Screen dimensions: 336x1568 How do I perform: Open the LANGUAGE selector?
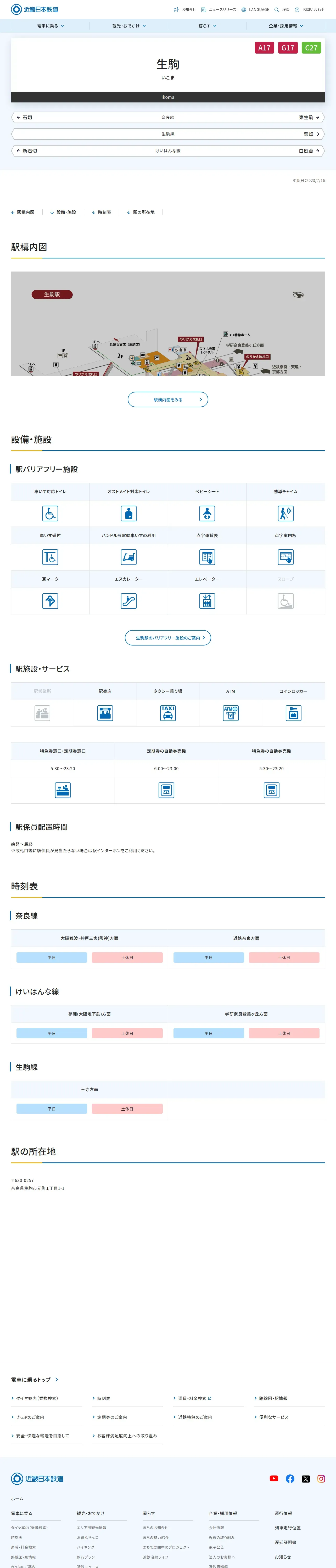click(x=255, y=10)
